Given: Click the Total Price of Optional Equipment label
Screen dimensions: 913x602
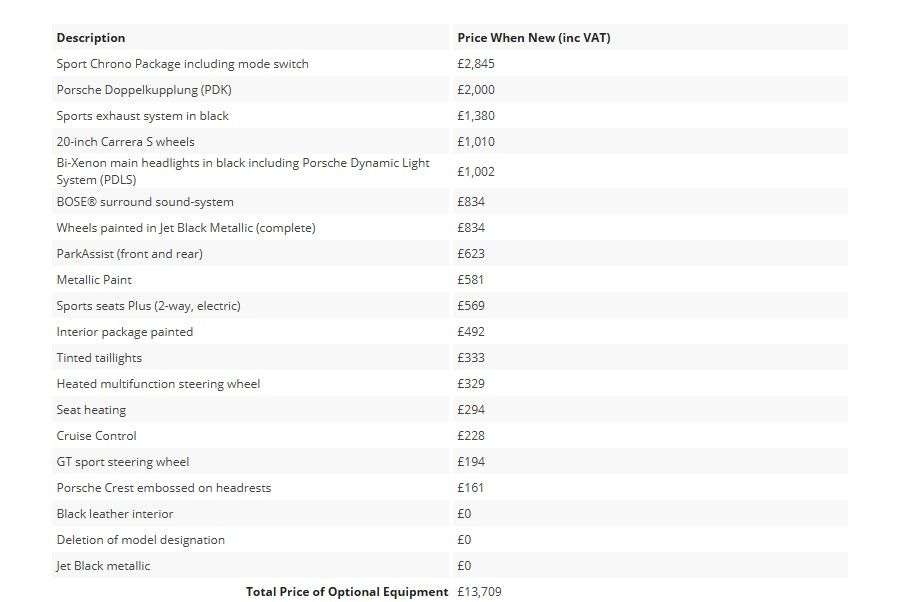Looking at the screenshot, I should pos(347,592).
